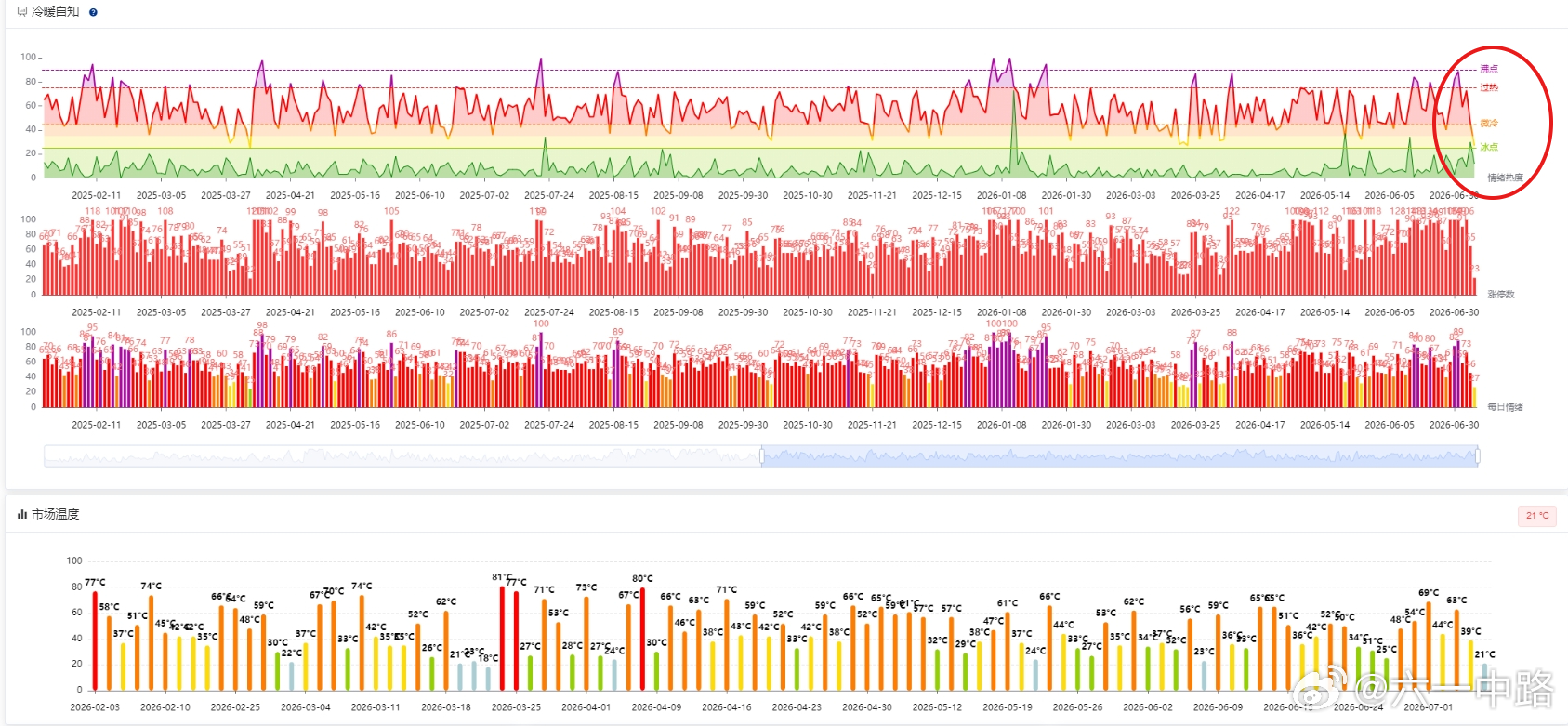Click the 58°C bar value label

(x=109, y=607)
